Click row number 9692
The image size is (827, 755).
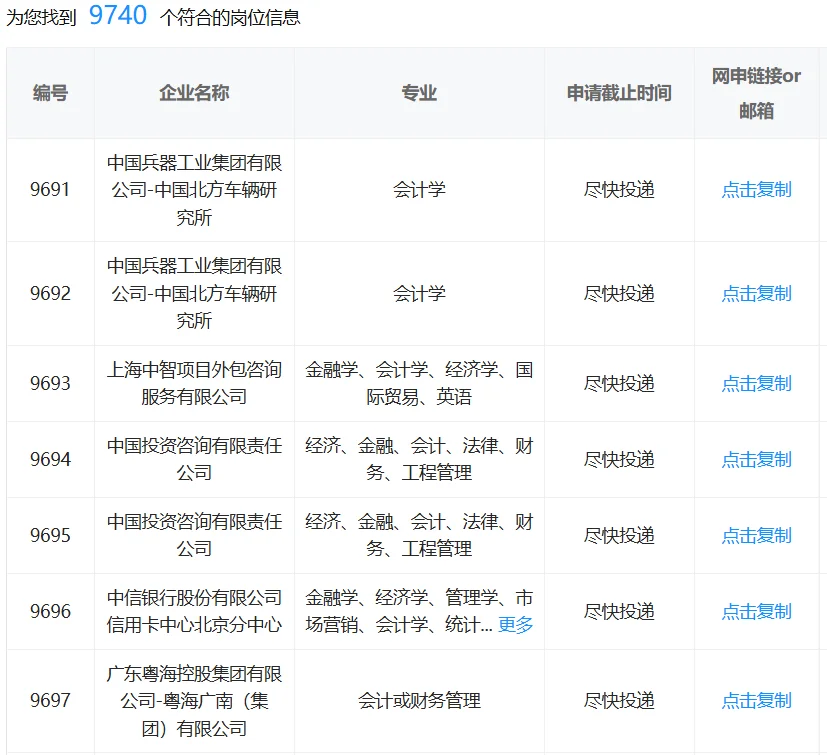pyautogui.click(x=50, y=293)
